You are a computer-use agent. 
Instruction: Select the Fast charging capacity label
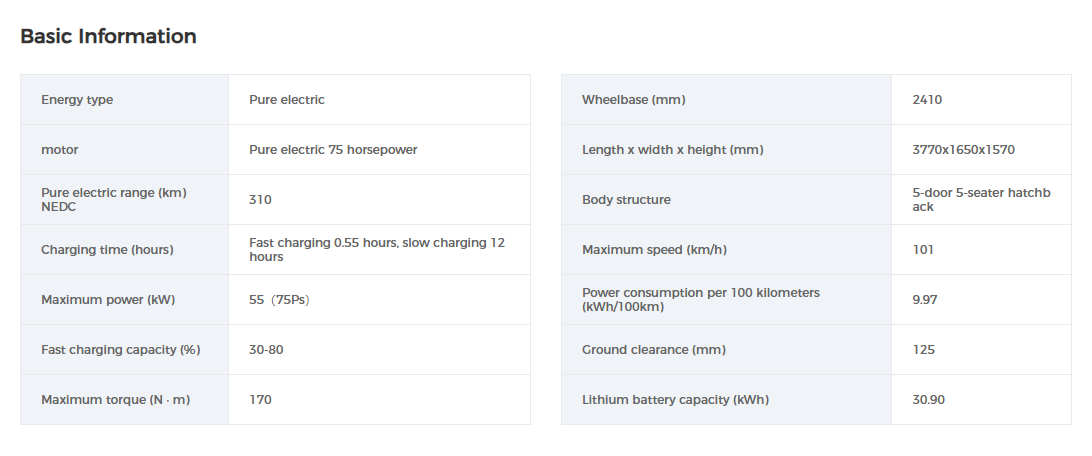pos(121,350)
